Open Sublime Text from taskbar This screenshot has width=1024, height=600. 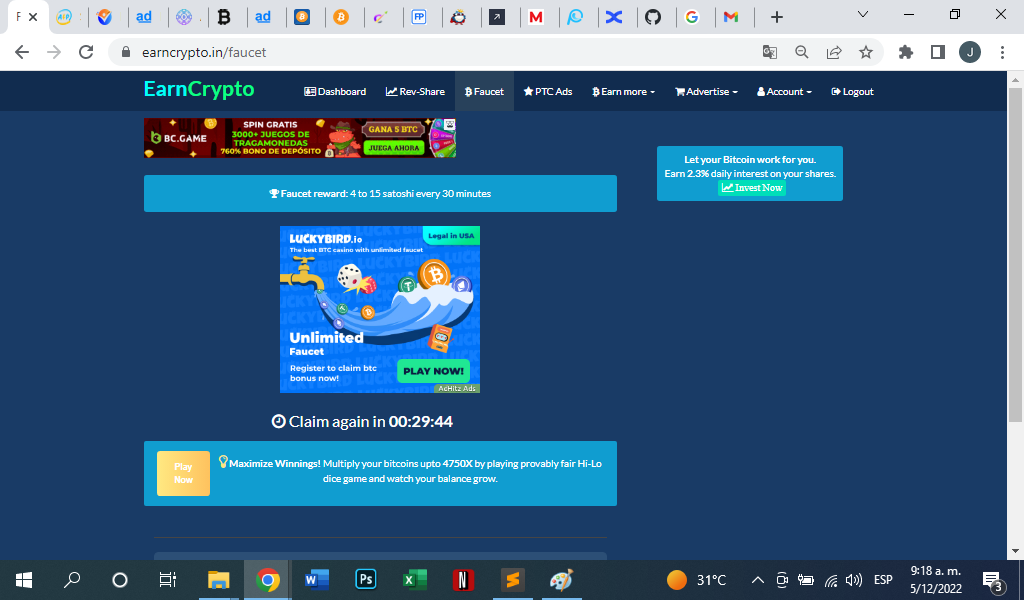point(513,580)
